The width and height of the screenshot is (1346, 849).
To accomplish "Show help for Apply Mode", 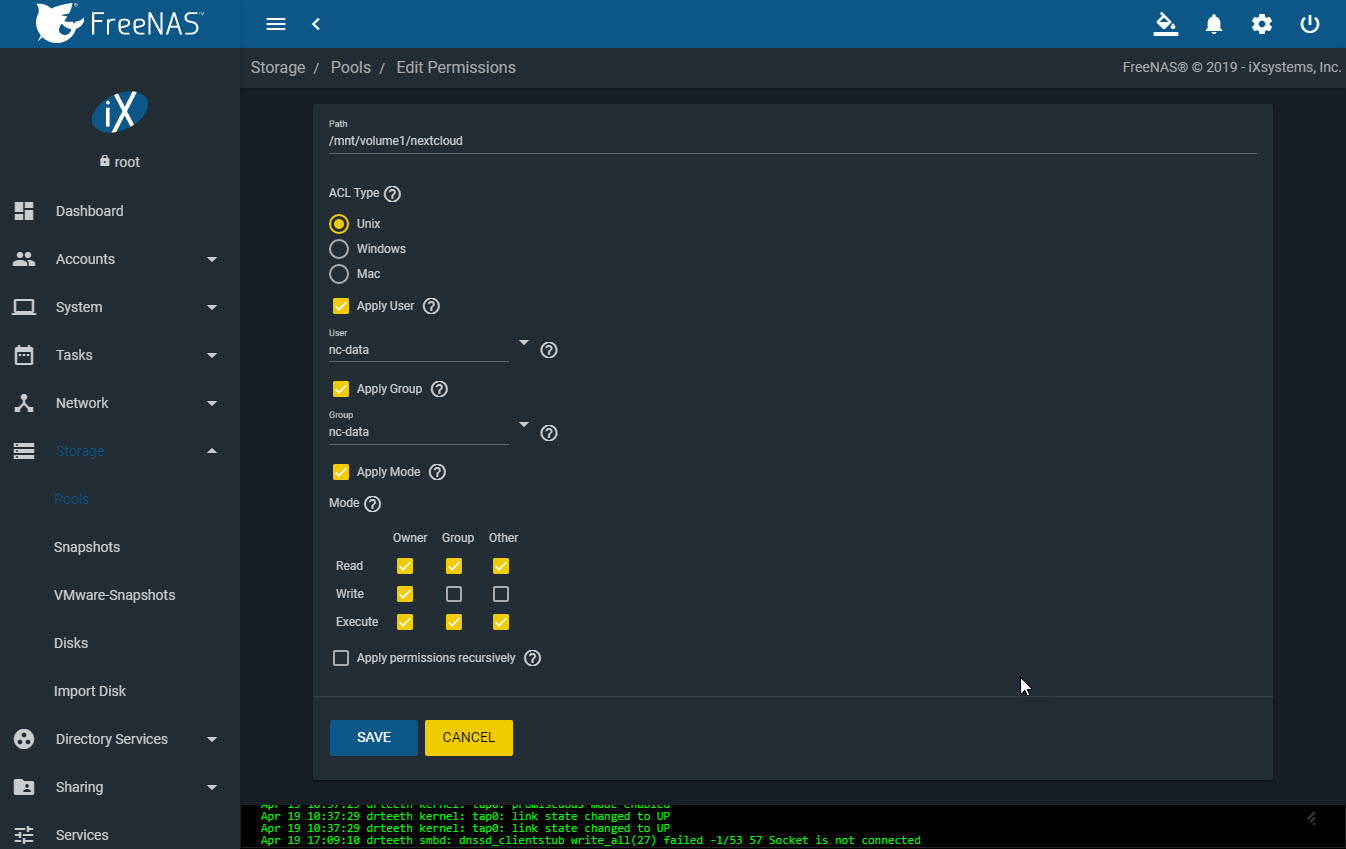I will [437, 472].
